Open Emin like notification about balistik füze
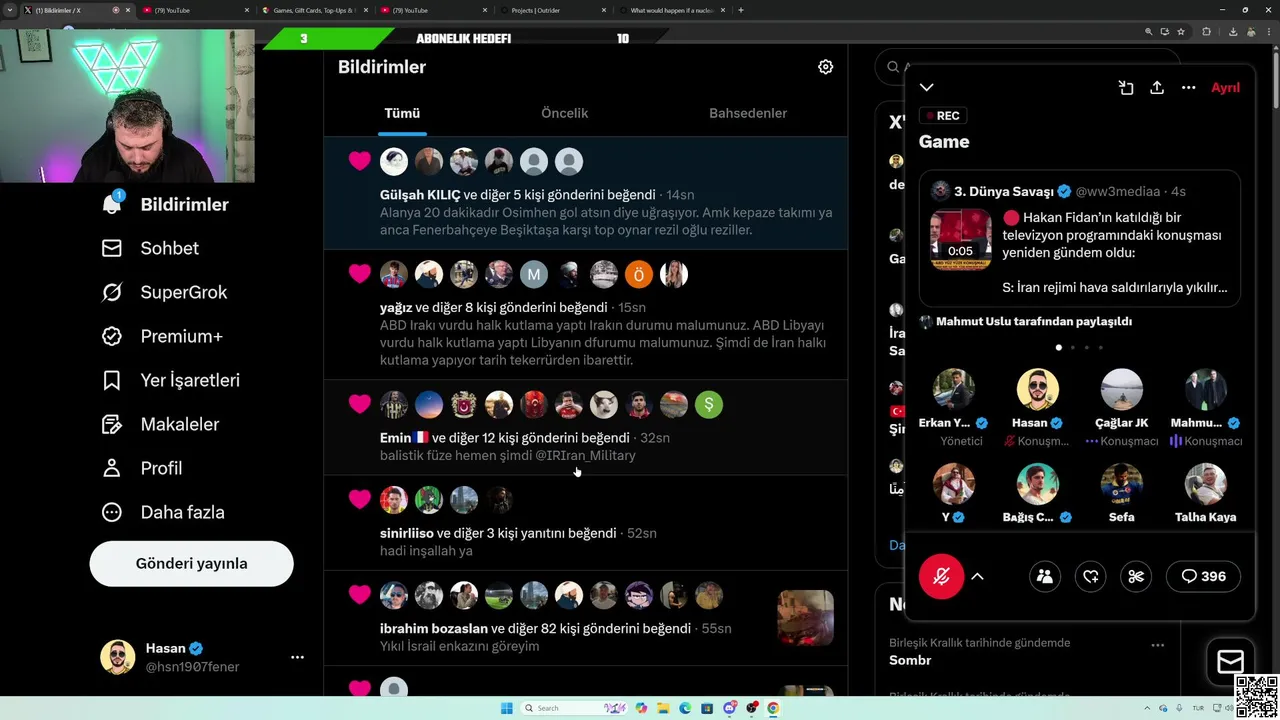 click(x=586, y=428)
